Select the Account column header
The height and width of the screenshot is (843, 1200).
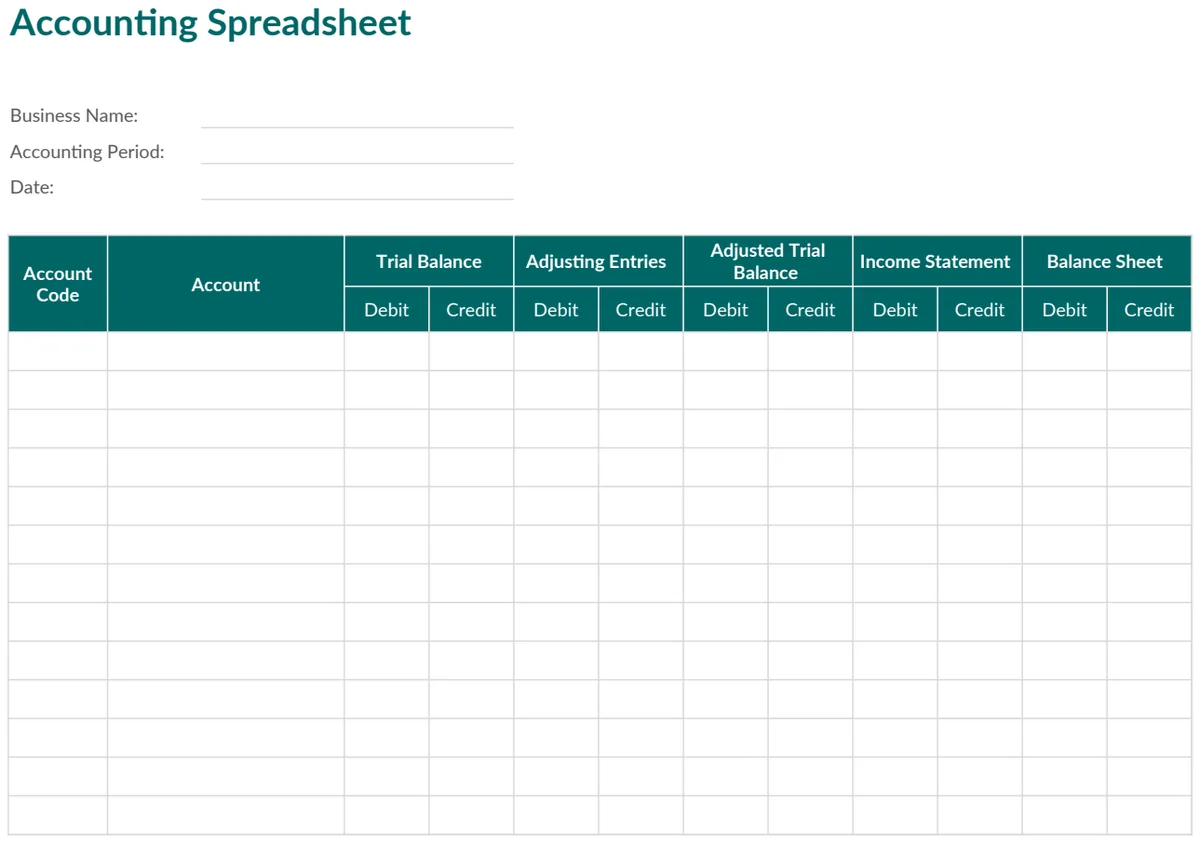(226, 284)
